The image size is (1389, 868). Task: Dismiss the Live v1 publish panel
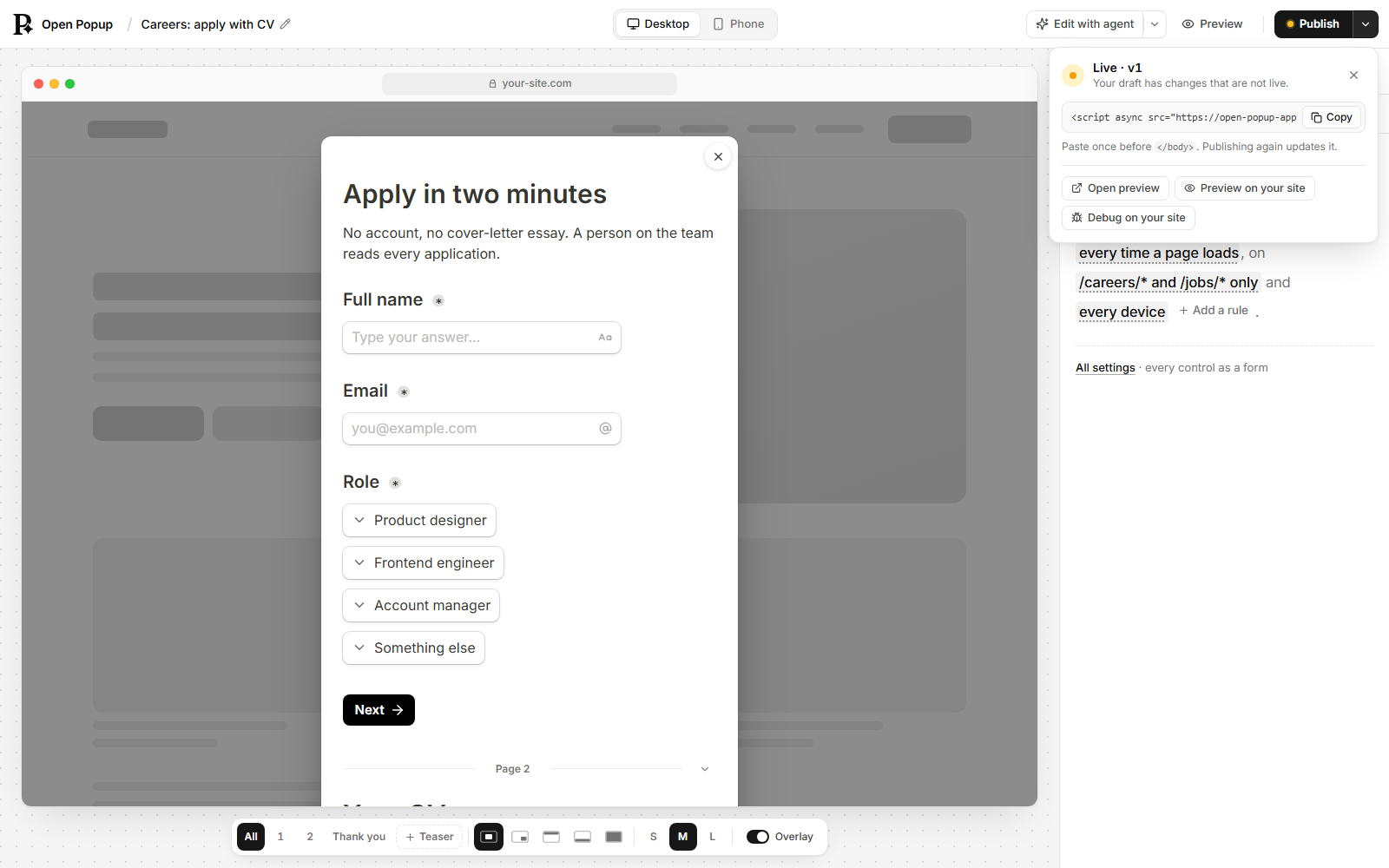(x=1353, y=76)
